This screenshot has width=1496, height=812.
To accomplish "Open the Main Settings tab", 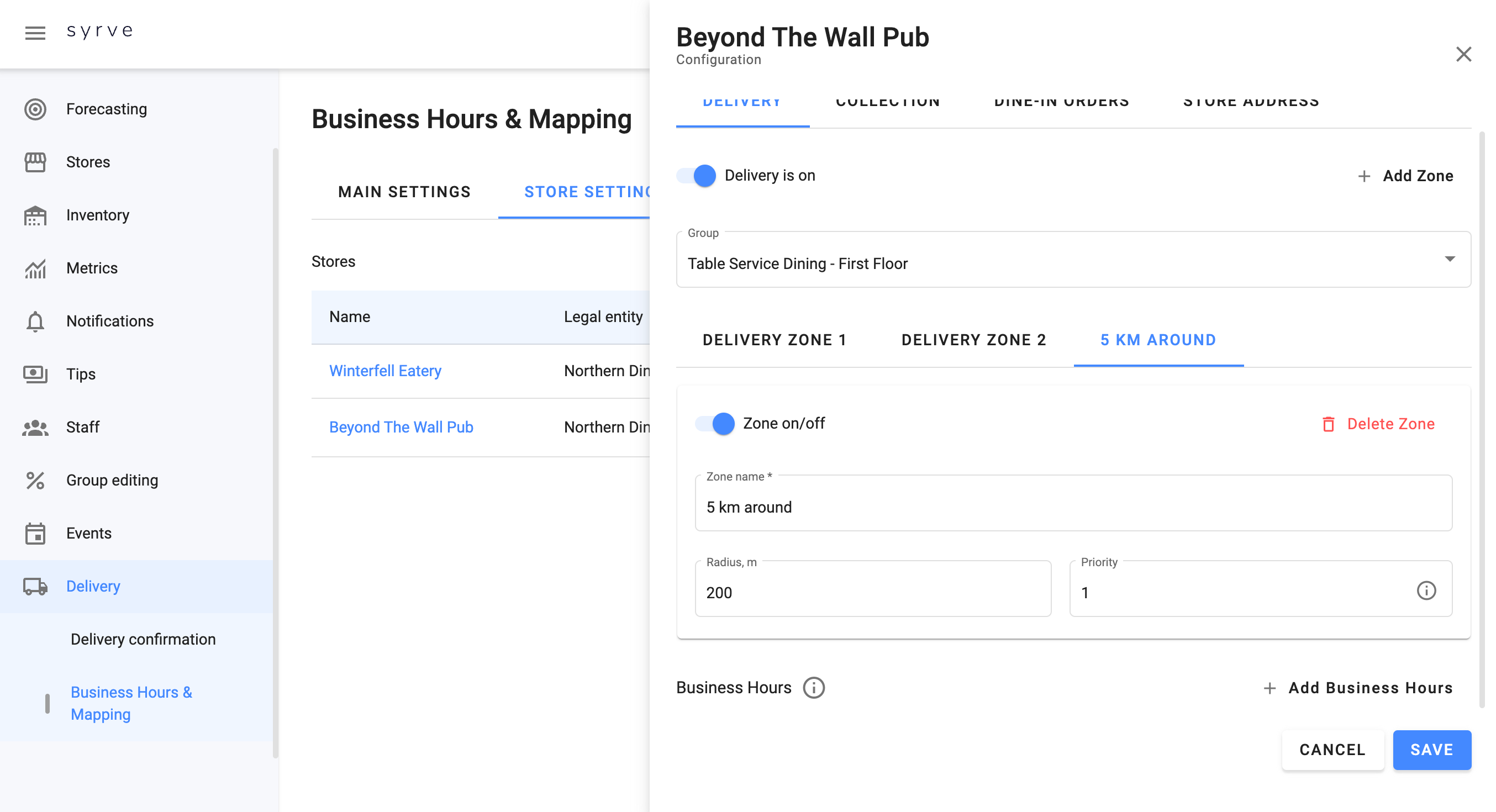I will (x=404, y=192).
